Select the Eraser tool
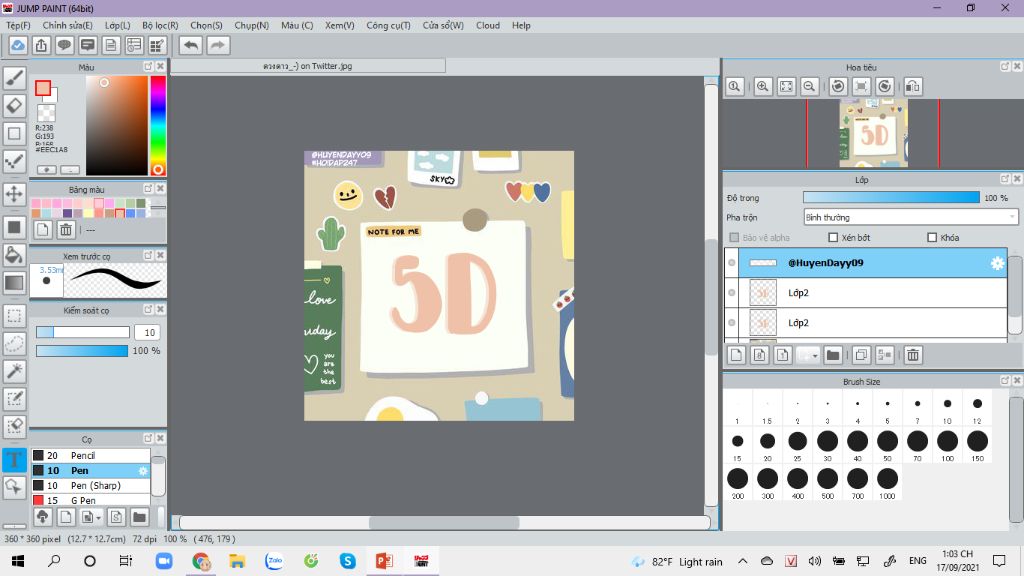The image size is (1024, 576). click(14, 106)
